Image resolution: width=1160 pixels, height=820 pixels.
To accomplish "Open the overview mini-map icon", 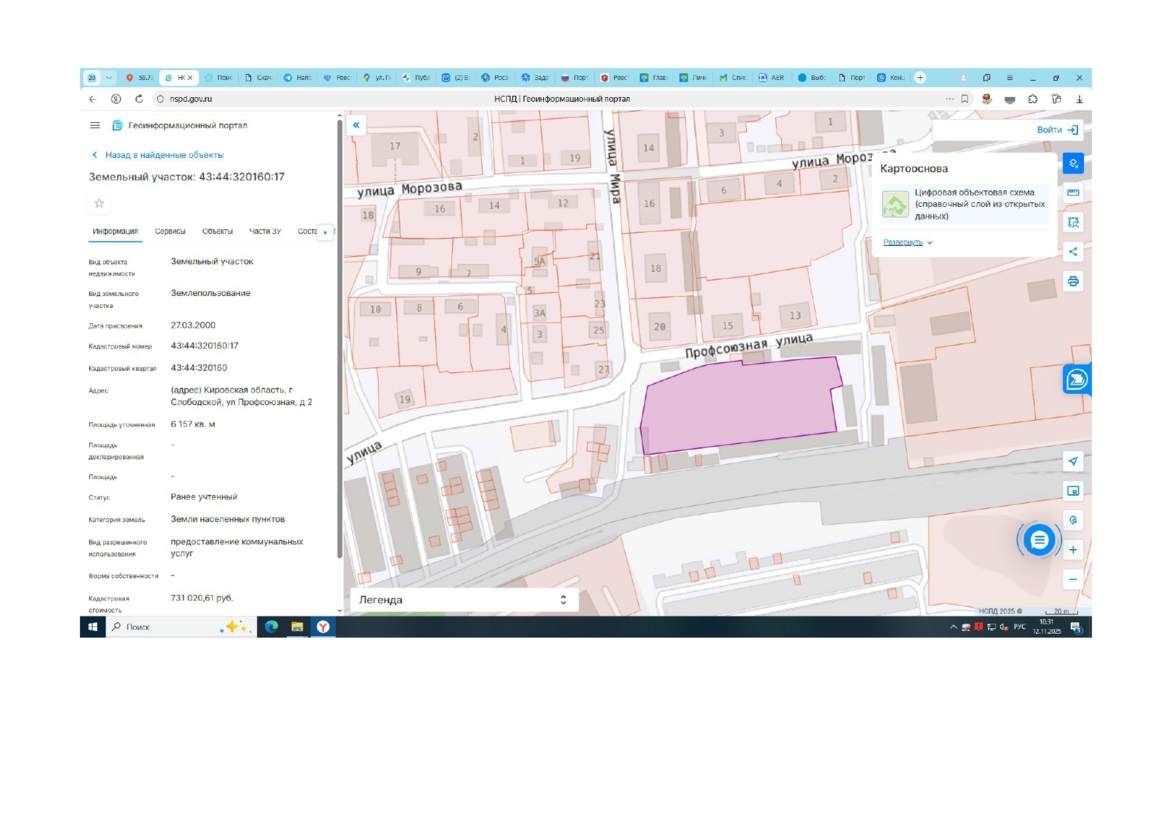I will (x=1073, y=491).
